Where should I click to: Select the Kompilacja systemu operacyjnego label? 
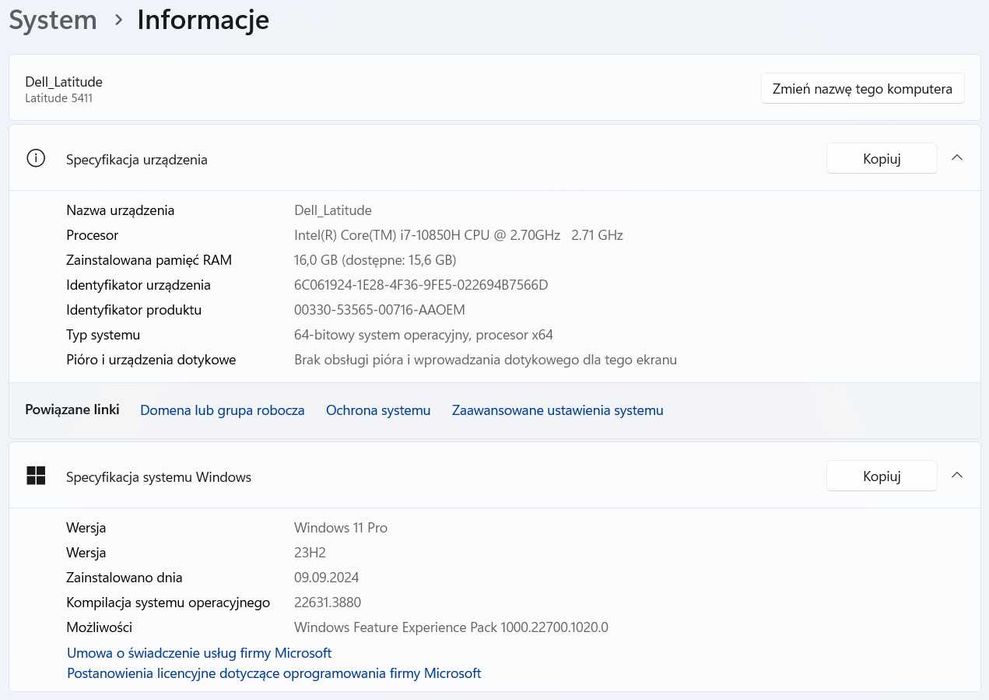[168, 602]
